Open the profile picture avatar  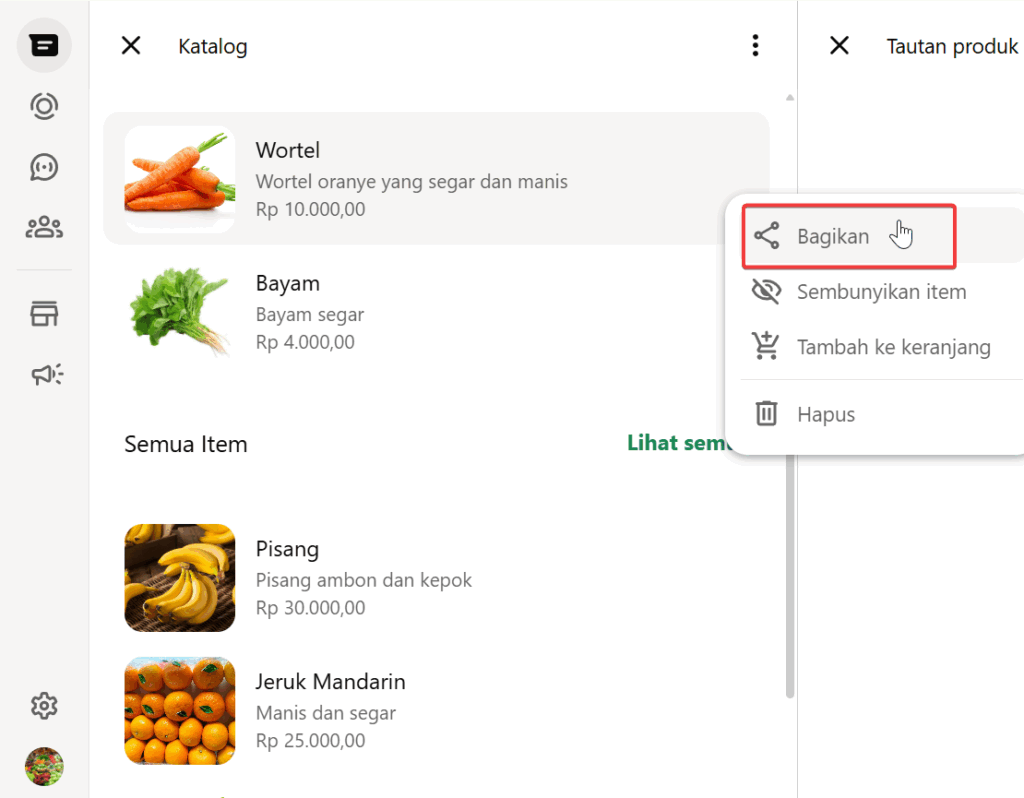[44, 766]
